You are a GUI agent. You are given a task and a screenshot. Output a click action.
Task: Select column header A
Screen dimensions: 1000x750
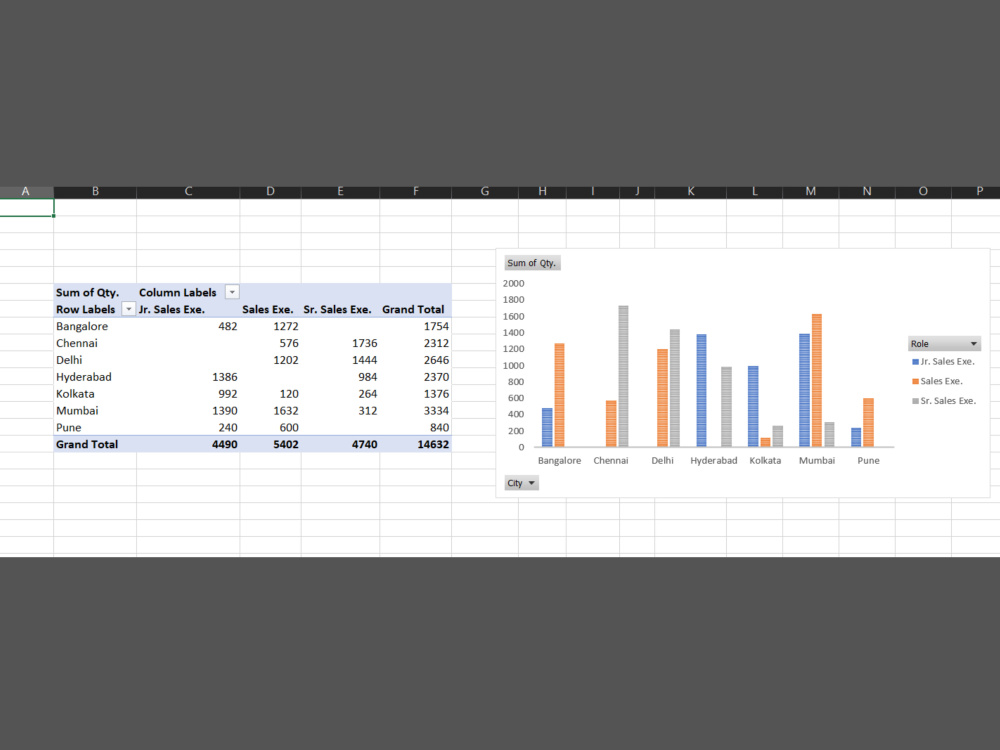[26, 191]
